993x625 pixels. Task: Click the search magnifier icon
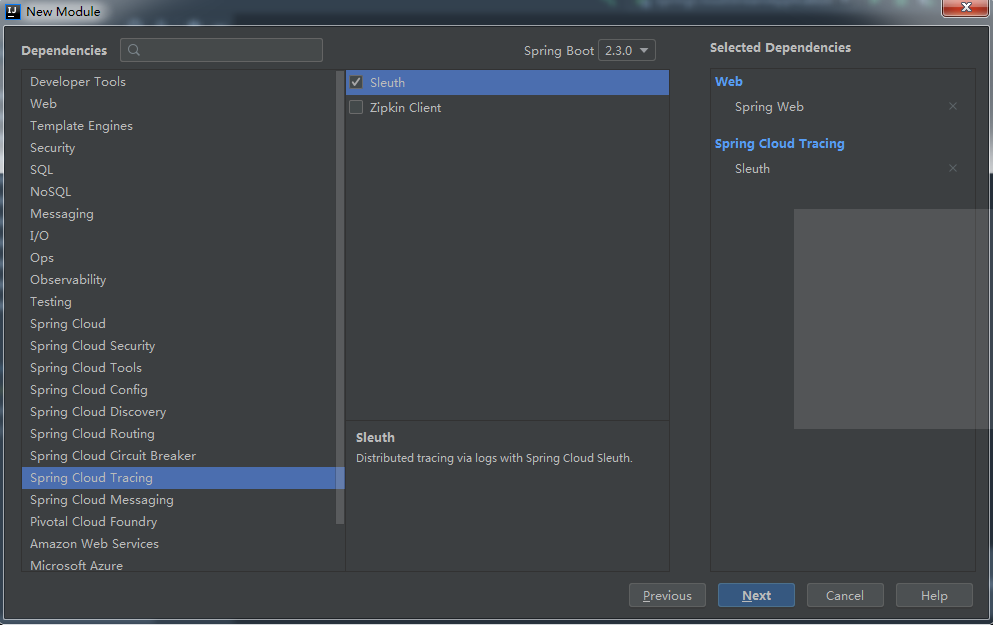(x=134, y=50)
